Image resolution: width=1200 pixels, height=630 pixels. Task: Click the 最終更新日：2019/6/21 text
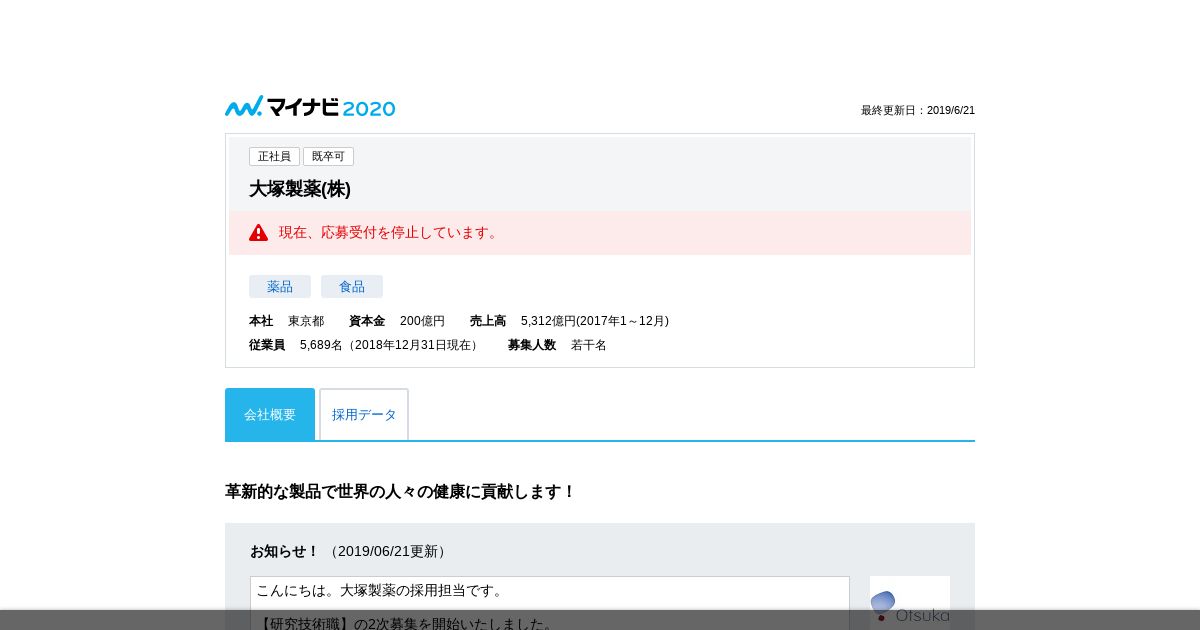click(918, 110)
